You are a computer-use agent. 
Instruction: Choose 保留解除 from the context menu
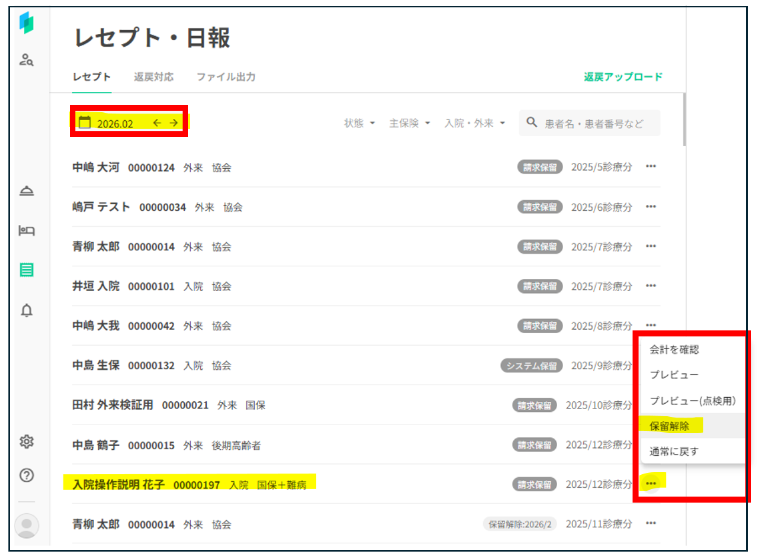669,426
